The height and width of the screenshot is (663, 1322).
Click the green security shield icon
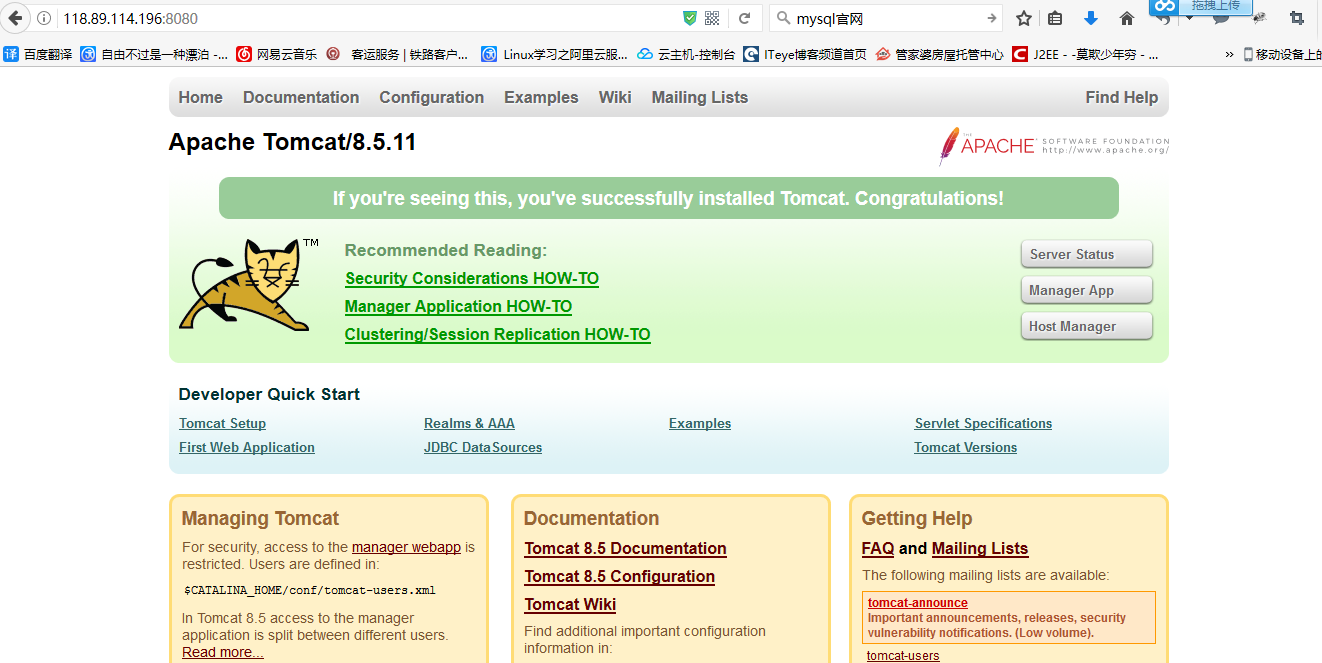690,18
